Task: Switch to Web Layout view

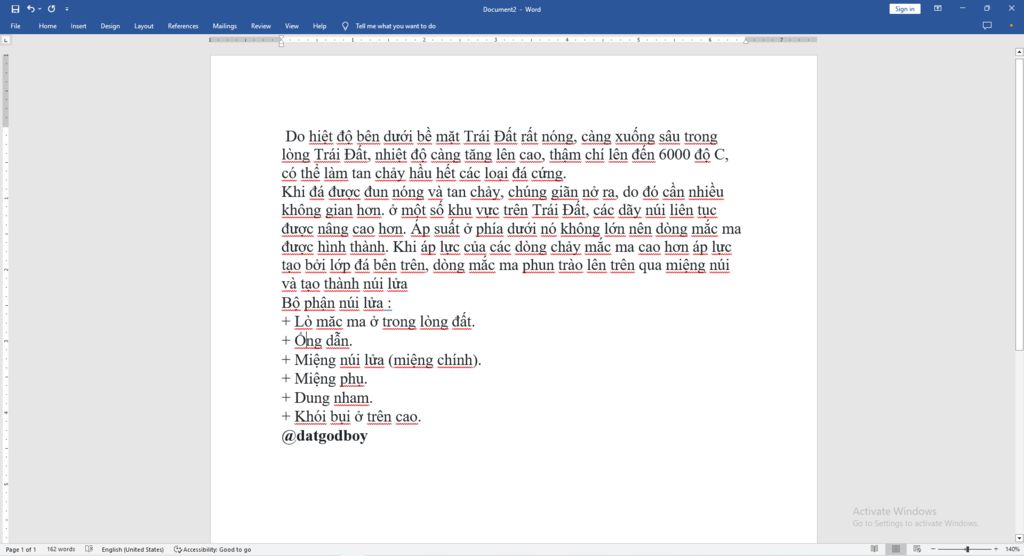Action: (918, 549)
